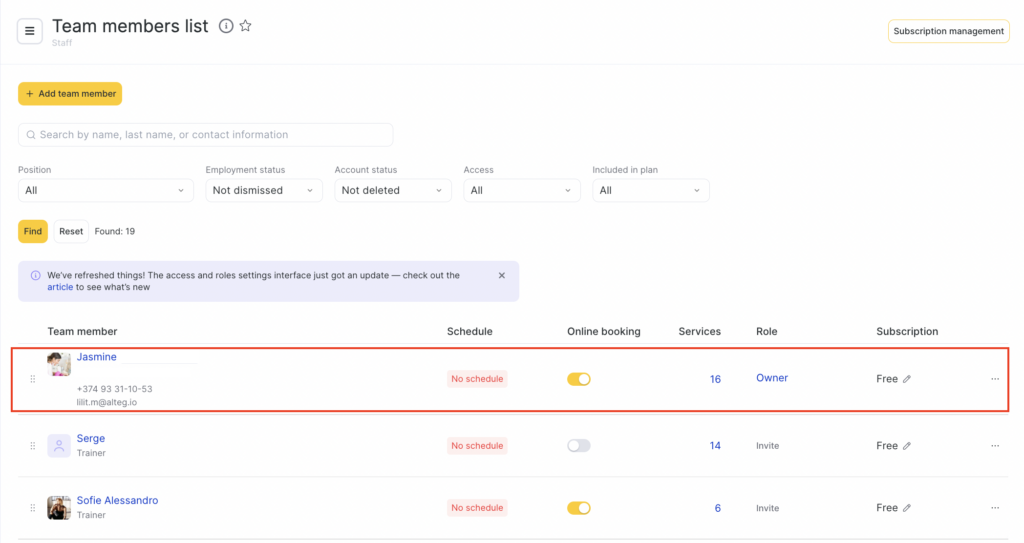Edit Jasmine's Free subscription pencil icon
1024x543 pixels.
(908, 379)
